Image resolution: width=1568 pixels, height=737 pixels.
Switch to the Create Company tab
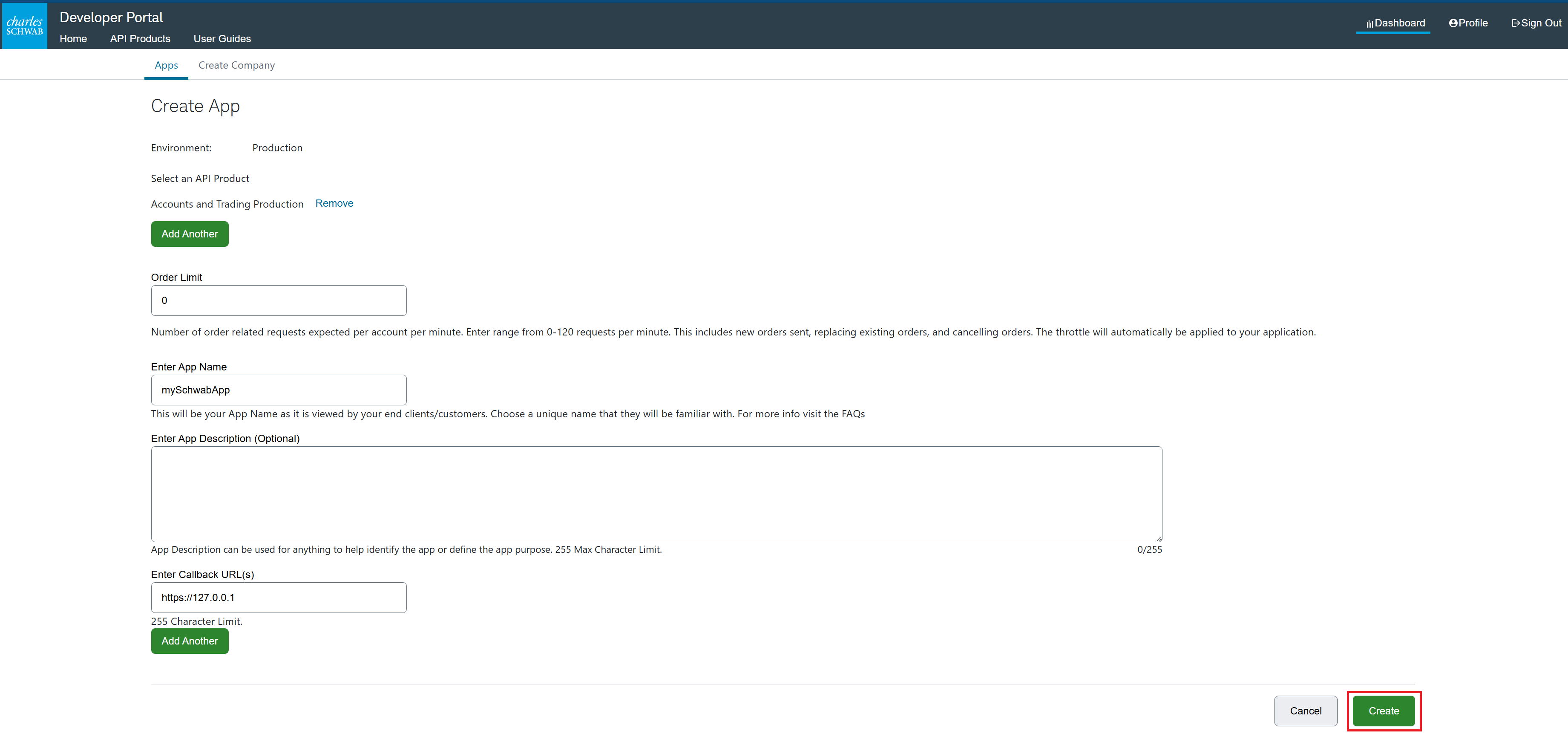237,65
